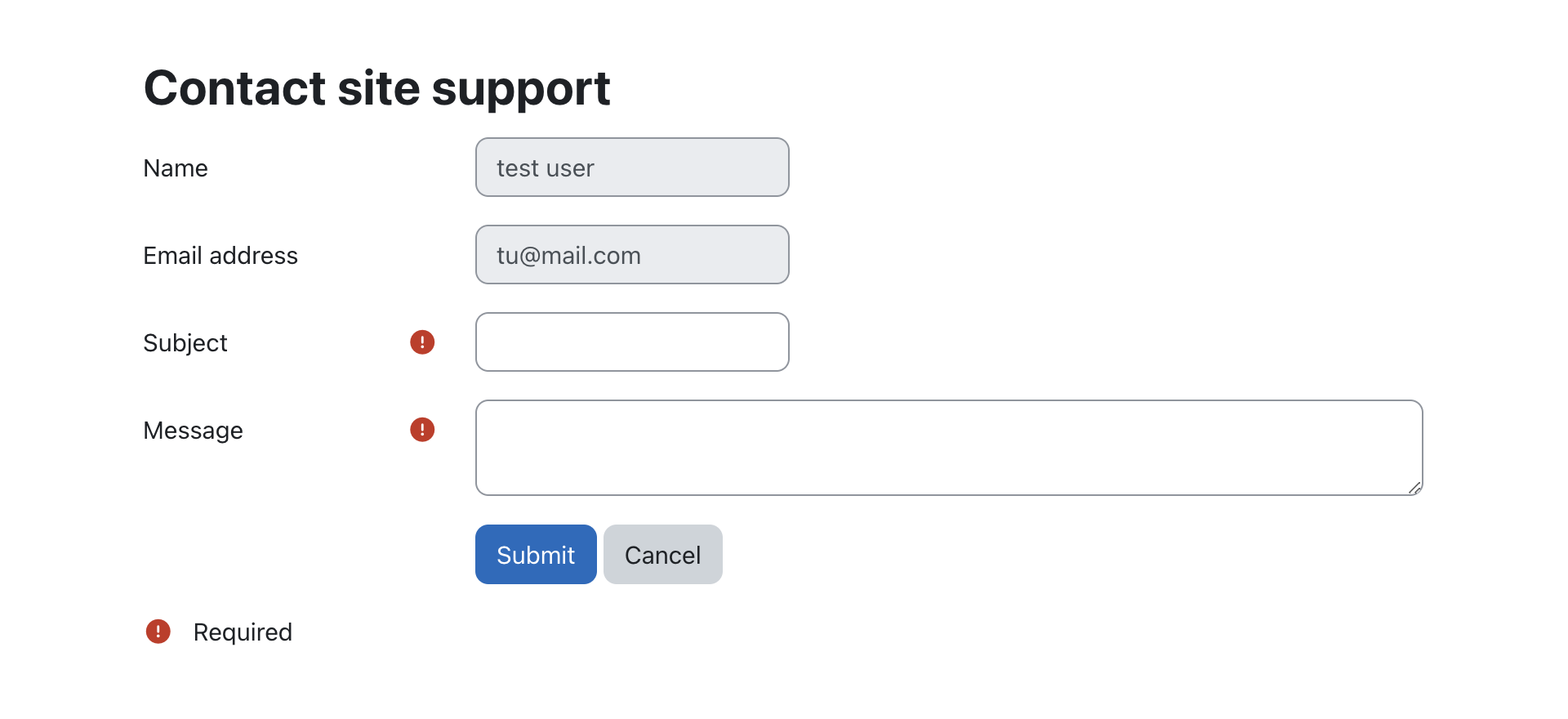Screen dimensions: 1568x719
Task: Click the Contact site support heading
Action: click(377, 88)
